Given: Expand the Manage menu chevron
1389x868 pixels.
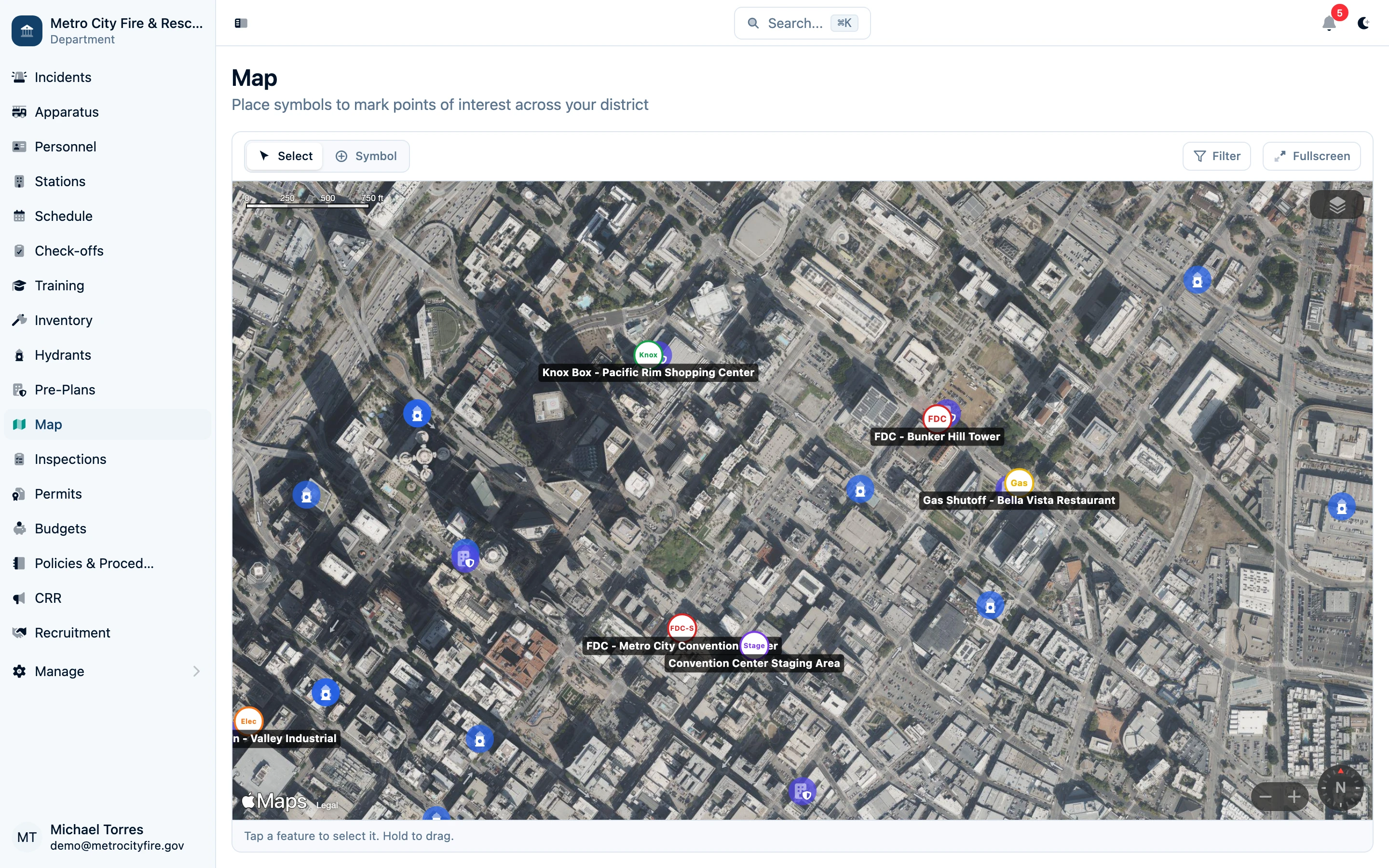Looking at the screenshot, I should tap(196, 671).
